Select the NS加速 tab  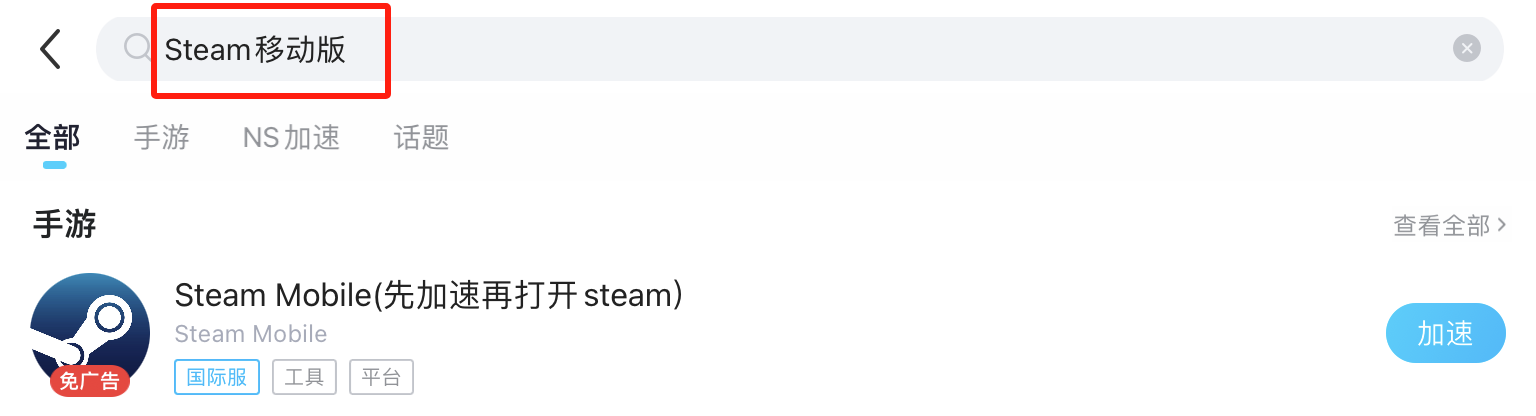click(x=291, y=137)
